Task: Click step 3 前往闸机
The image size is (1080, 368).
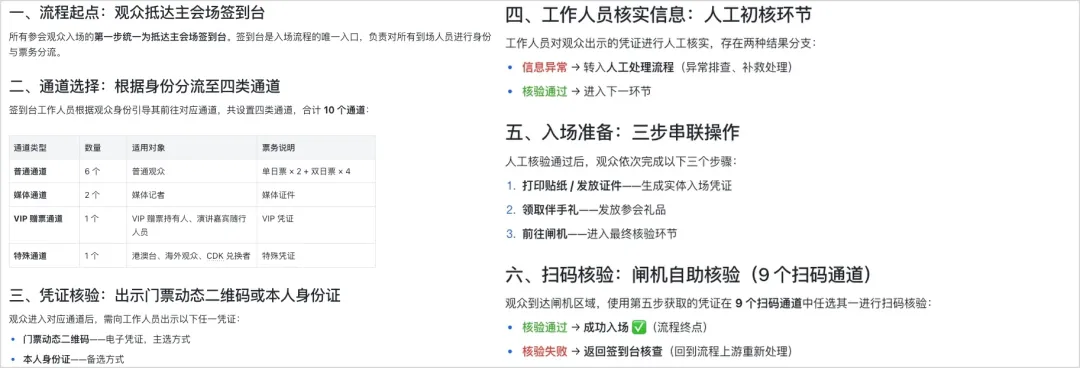Action: click(600, 234)
